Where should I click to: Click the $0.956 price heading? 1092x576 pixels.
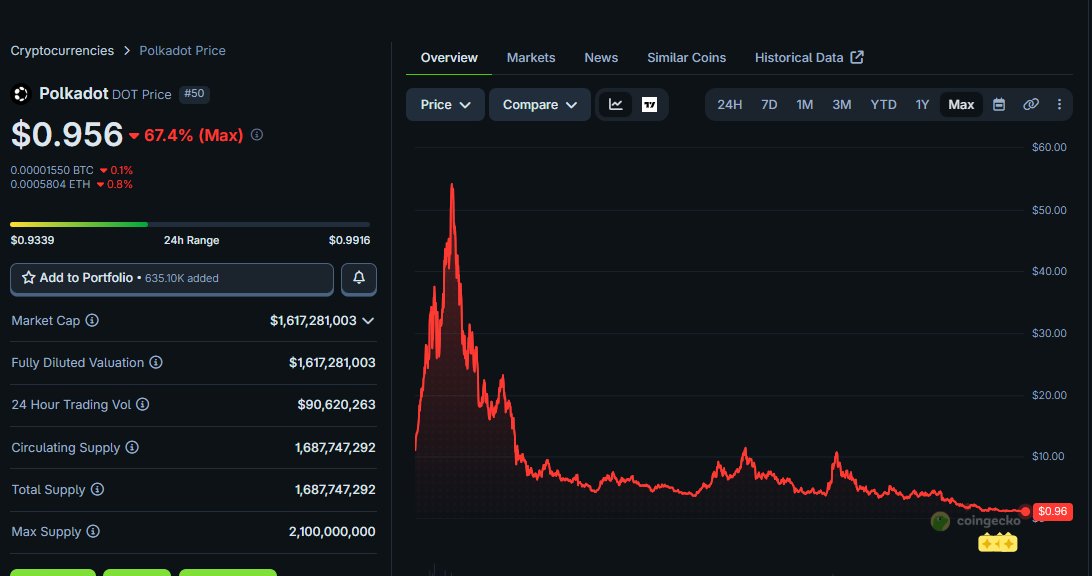coord(67,134)
